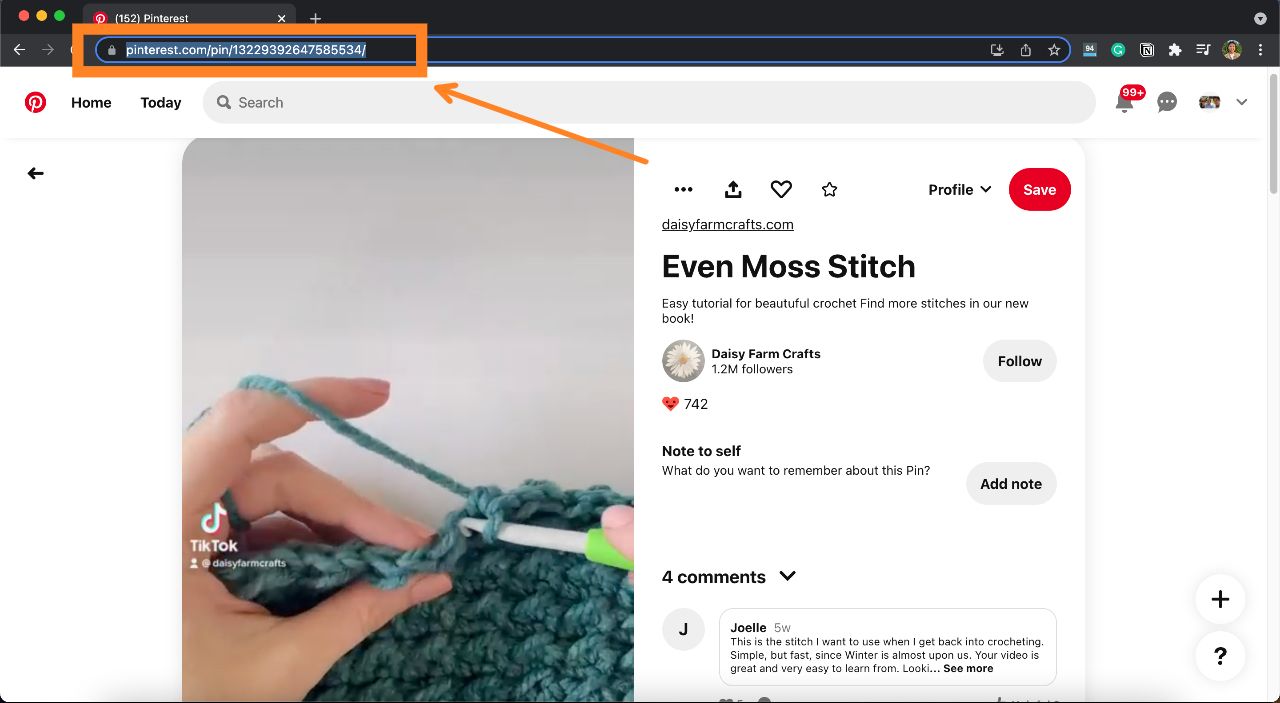Open the notifications bell
1280x703 pixels.
coord(1125,102)
